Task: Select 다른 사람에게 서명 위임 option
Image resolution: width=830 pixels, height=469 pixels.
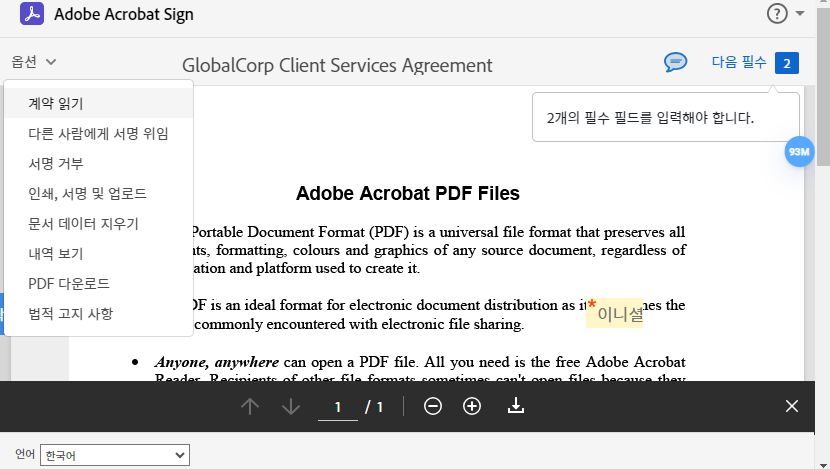Action: (x=98, y=133)
